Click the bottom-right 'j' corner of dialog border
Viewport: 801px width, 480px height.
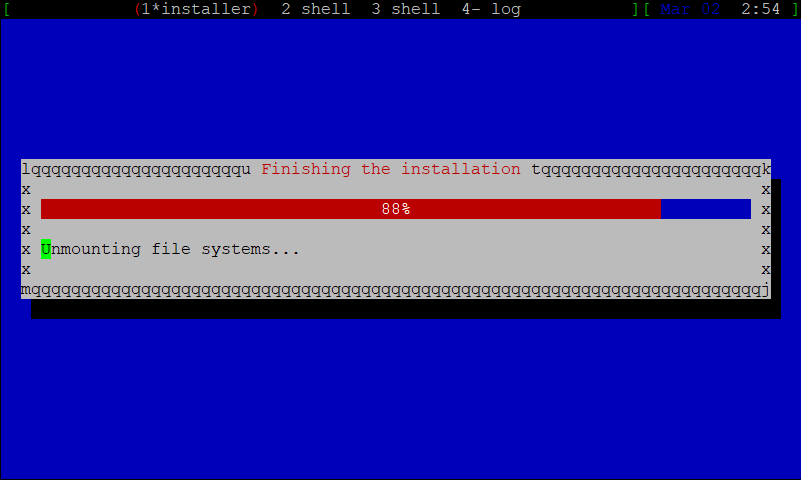tap(766, 290)
